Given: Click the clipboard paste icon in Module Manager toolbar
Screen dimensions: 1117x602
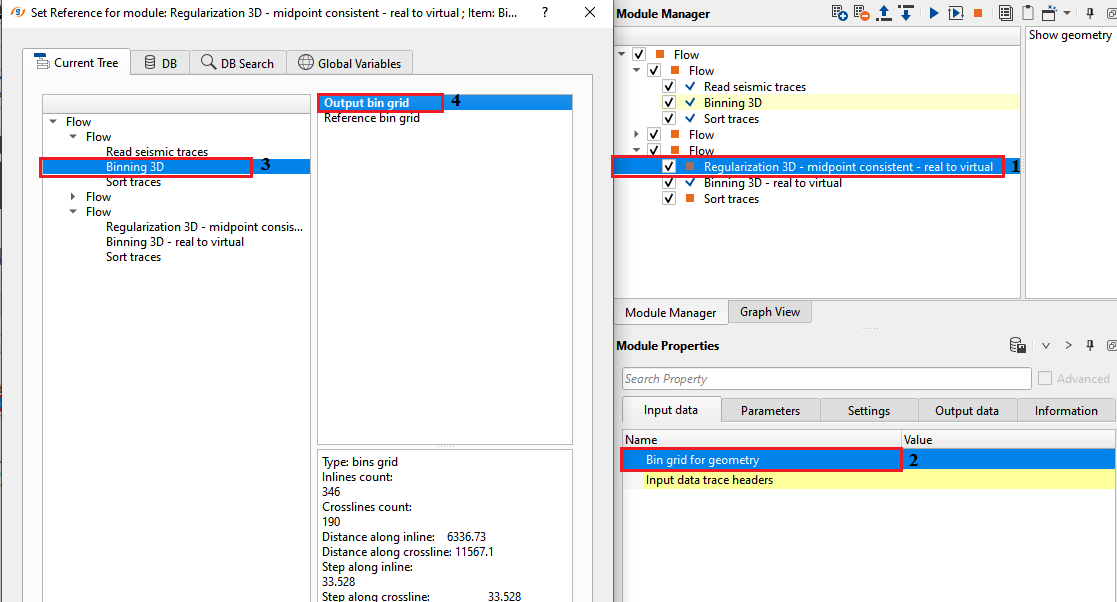Looking at the screenshot, I should pyautogui.click(x=1027, y=13).
